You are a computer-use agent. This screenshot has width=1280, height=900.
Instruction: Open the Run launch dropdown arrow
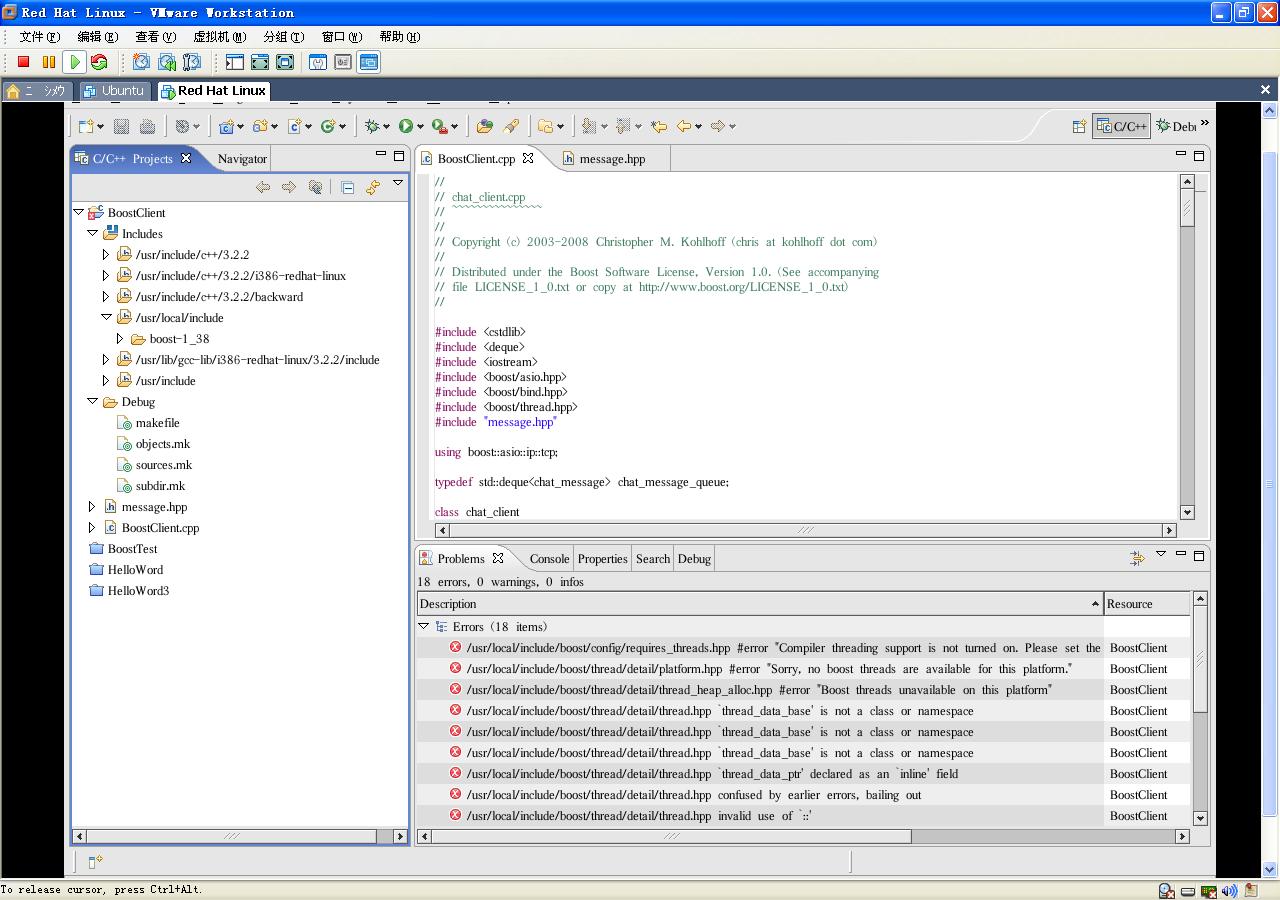pyautogui.click(x=420, y=127)
